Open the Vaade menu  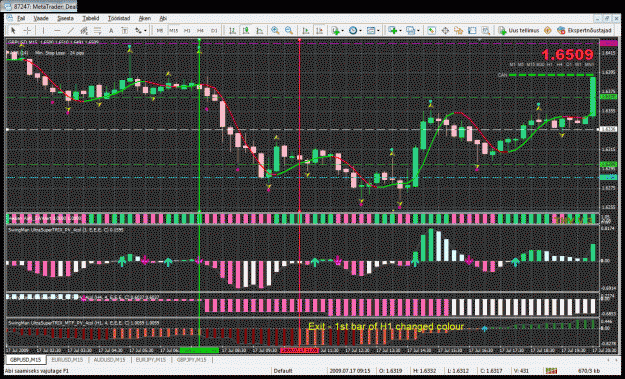[41, 18]
